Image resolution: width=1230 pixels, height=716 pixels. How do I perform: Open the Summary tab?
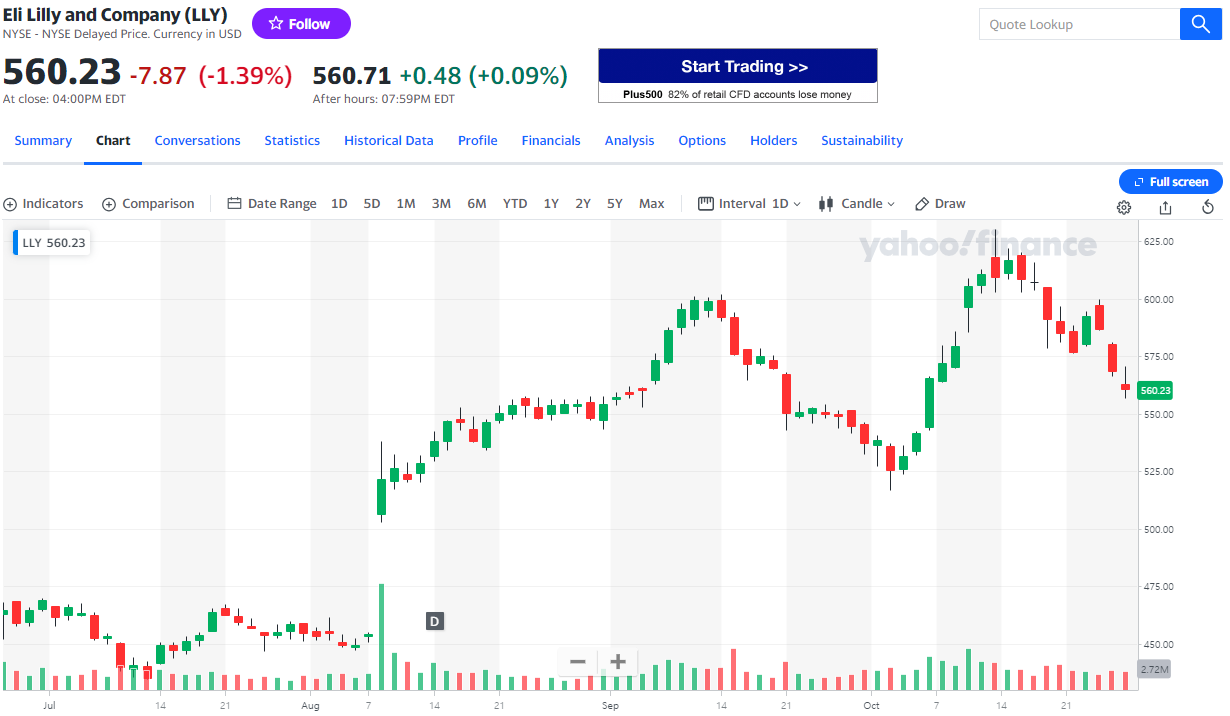43,141
